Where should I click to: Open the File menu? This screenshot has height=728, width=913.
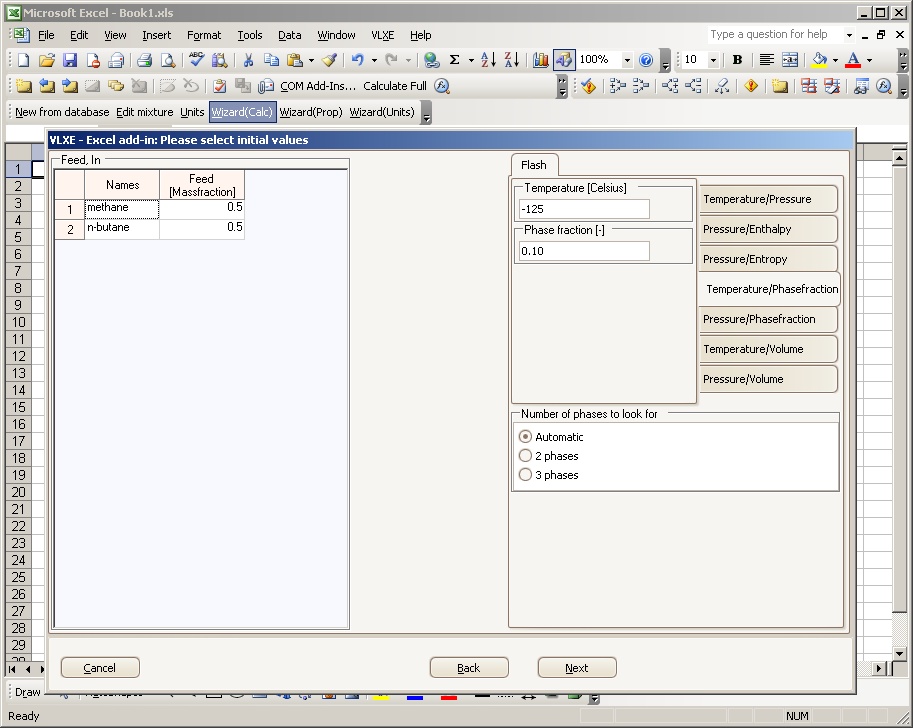coord(46,36)
